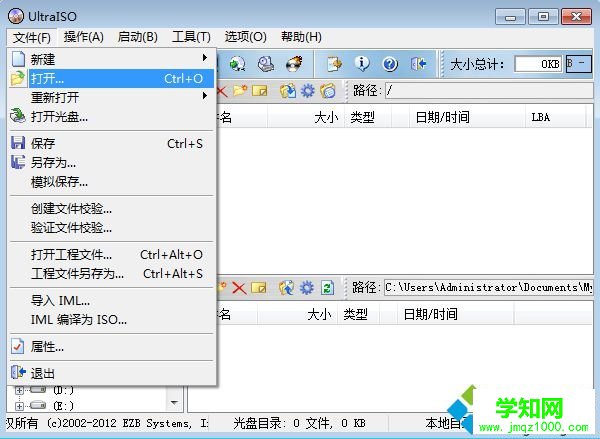Click the save-as icon beside 另存为
The image size is (600, 439).
coord(18,162)
